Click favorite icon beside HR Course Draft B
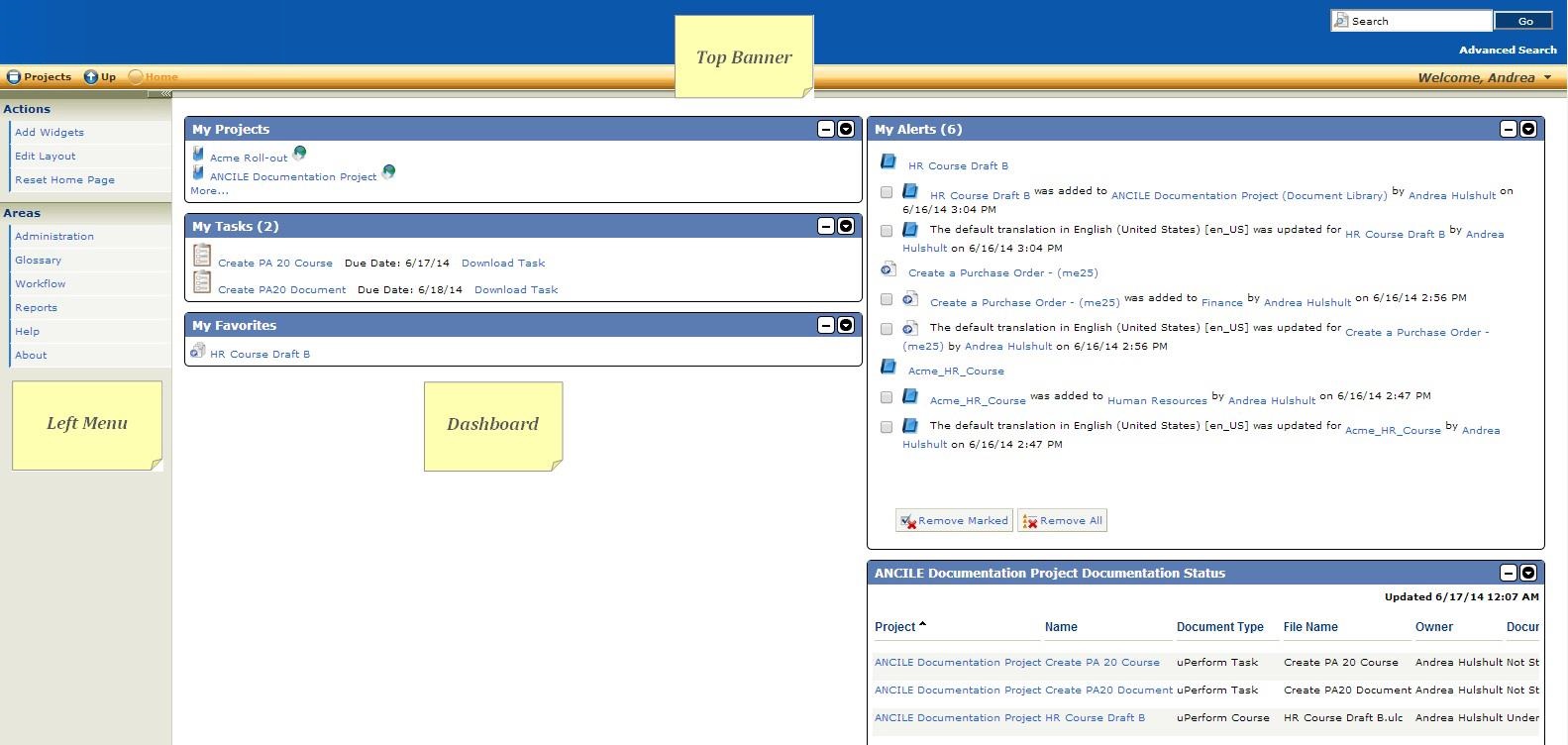This screenshot has height=745, width=1568. coord(198,351)
